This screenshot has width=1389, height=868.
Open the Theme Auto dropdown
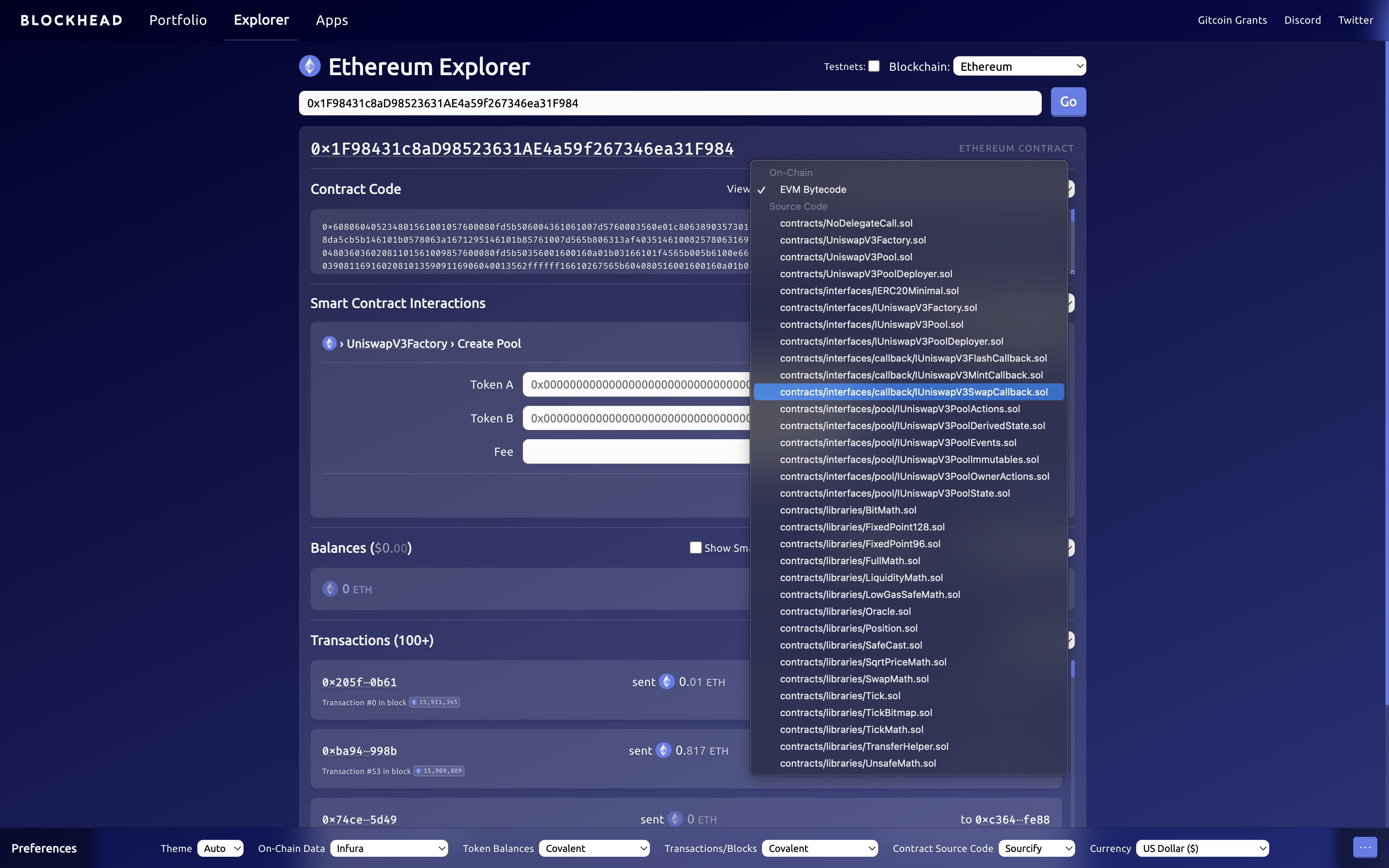tap(220, 848)
